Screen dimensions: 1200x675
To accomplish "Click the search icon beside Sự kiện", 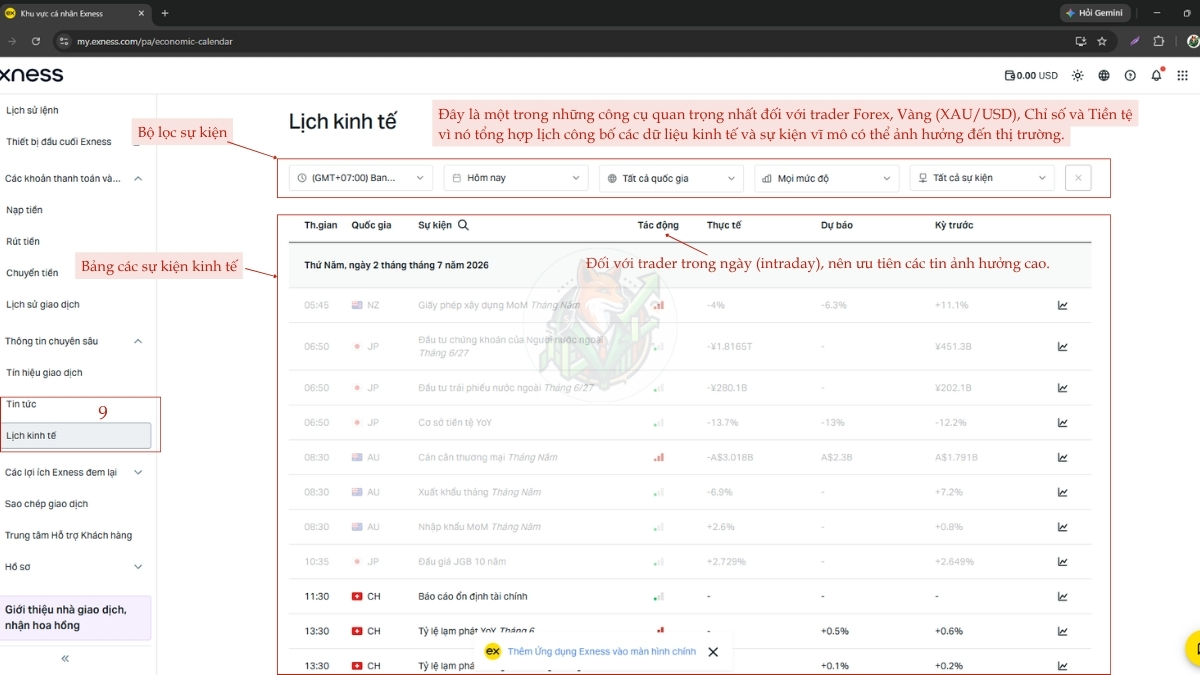I will (x=463, y=225).
